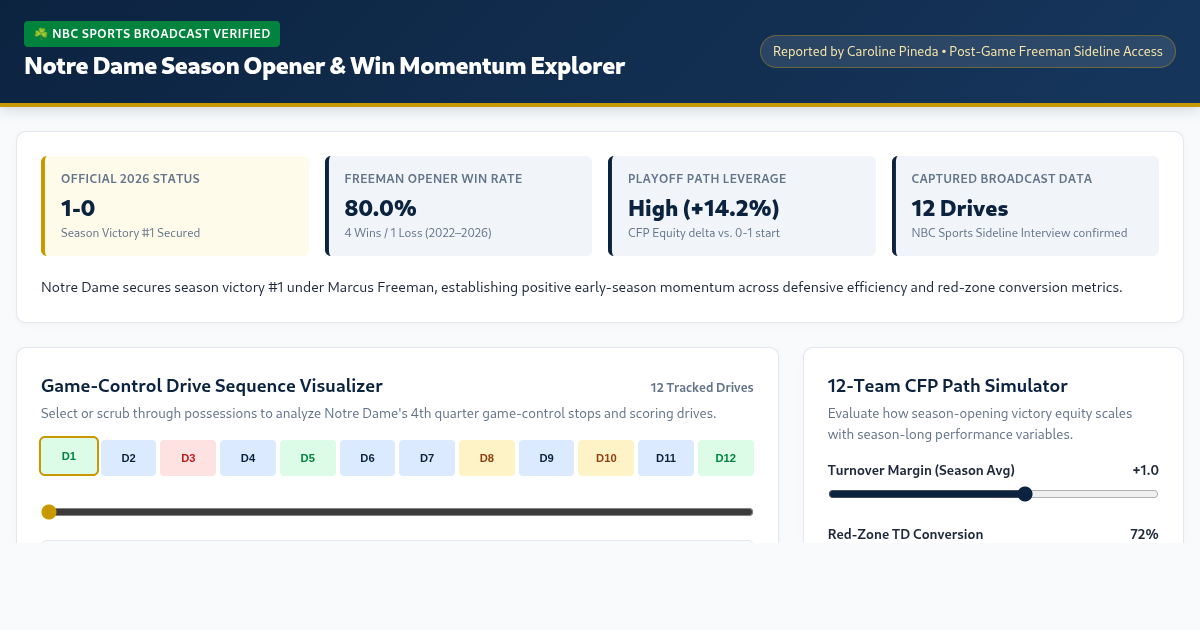Click the NBC Sports Broadcast Verified badge
The width and height of the screenshot is (1200, 630).
[x=152, y=34]
